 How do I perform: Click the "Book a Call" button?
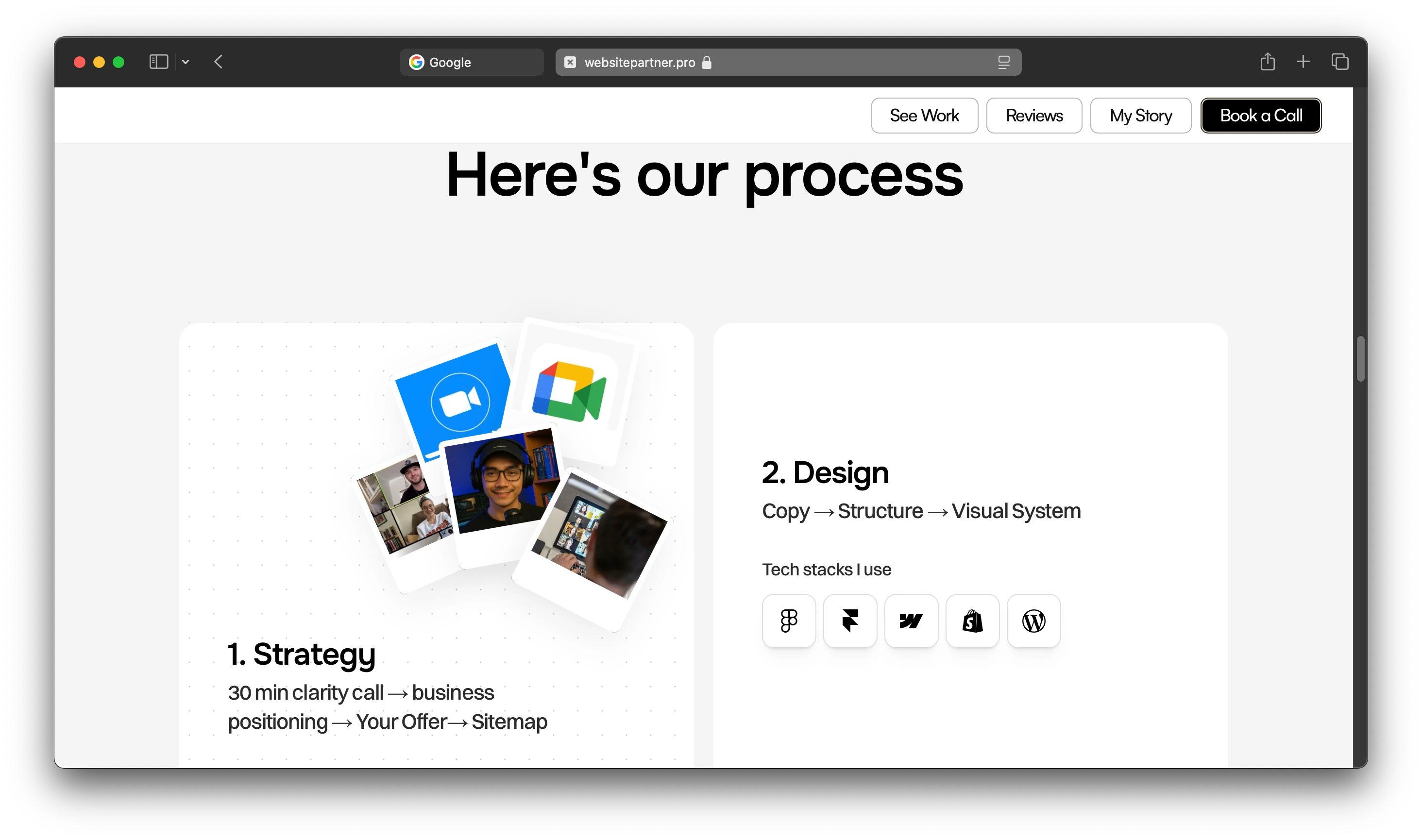(x=1261, y=116)
